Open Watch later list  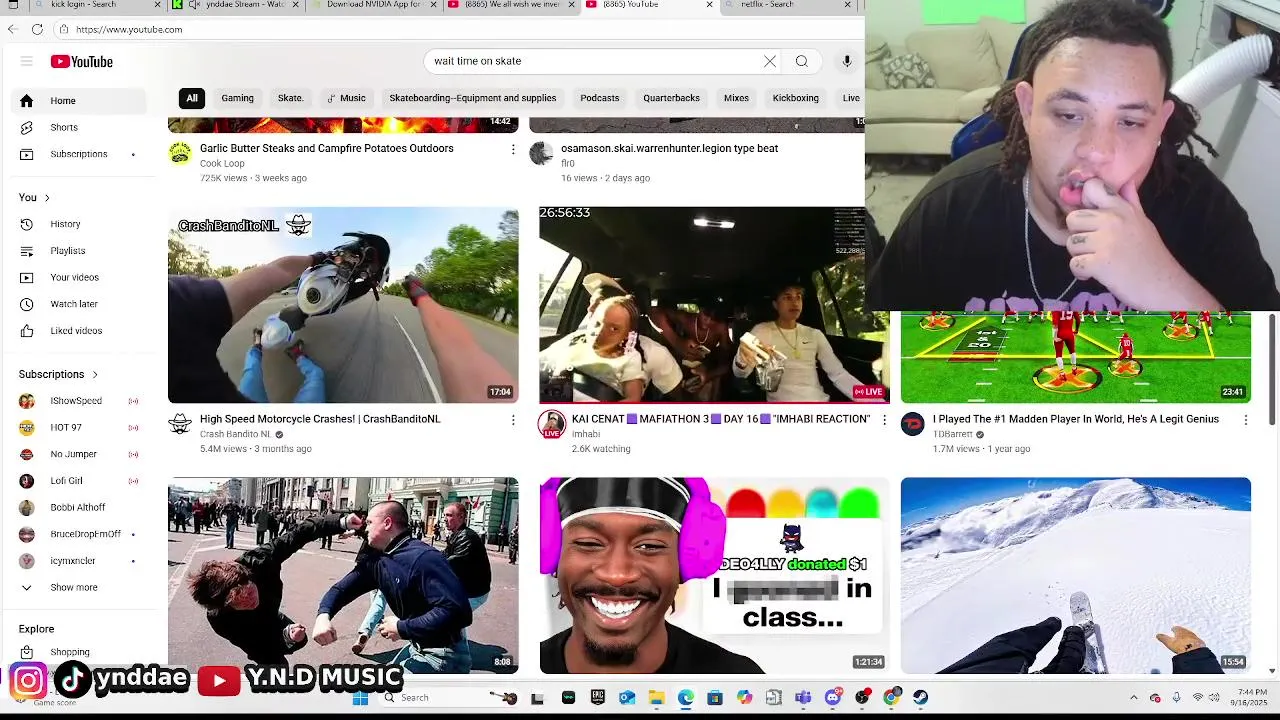(80, 304)
